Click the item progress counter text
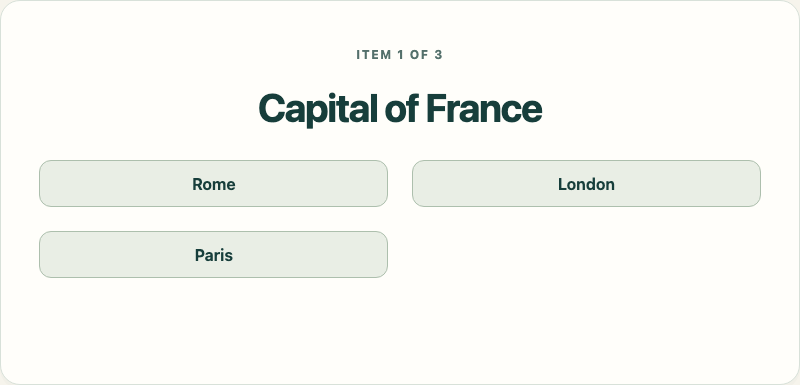The image size is (800, 385). [x=399, y=55]
